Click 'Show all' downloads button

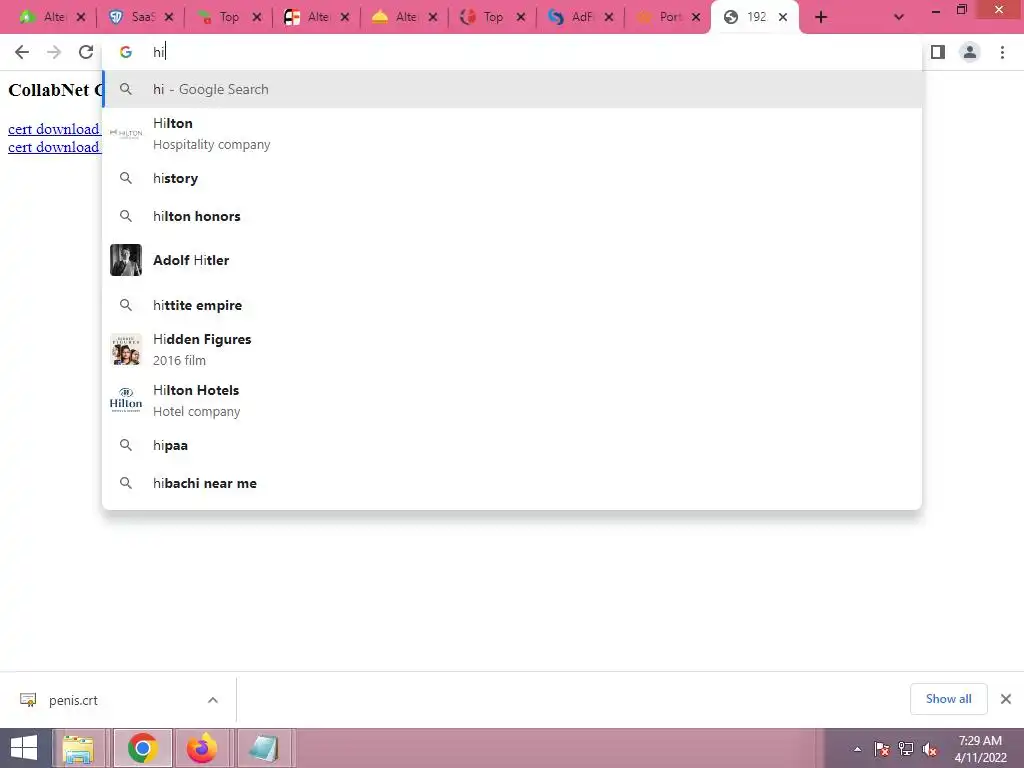coord(948,699)
